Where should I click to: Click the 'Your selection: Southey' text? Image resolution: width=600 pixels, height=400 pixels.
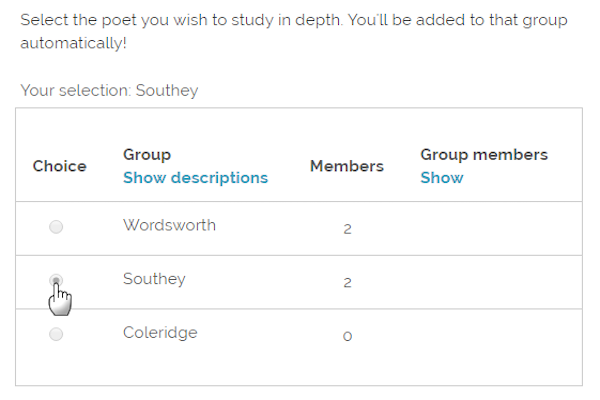tap(109, 90)
